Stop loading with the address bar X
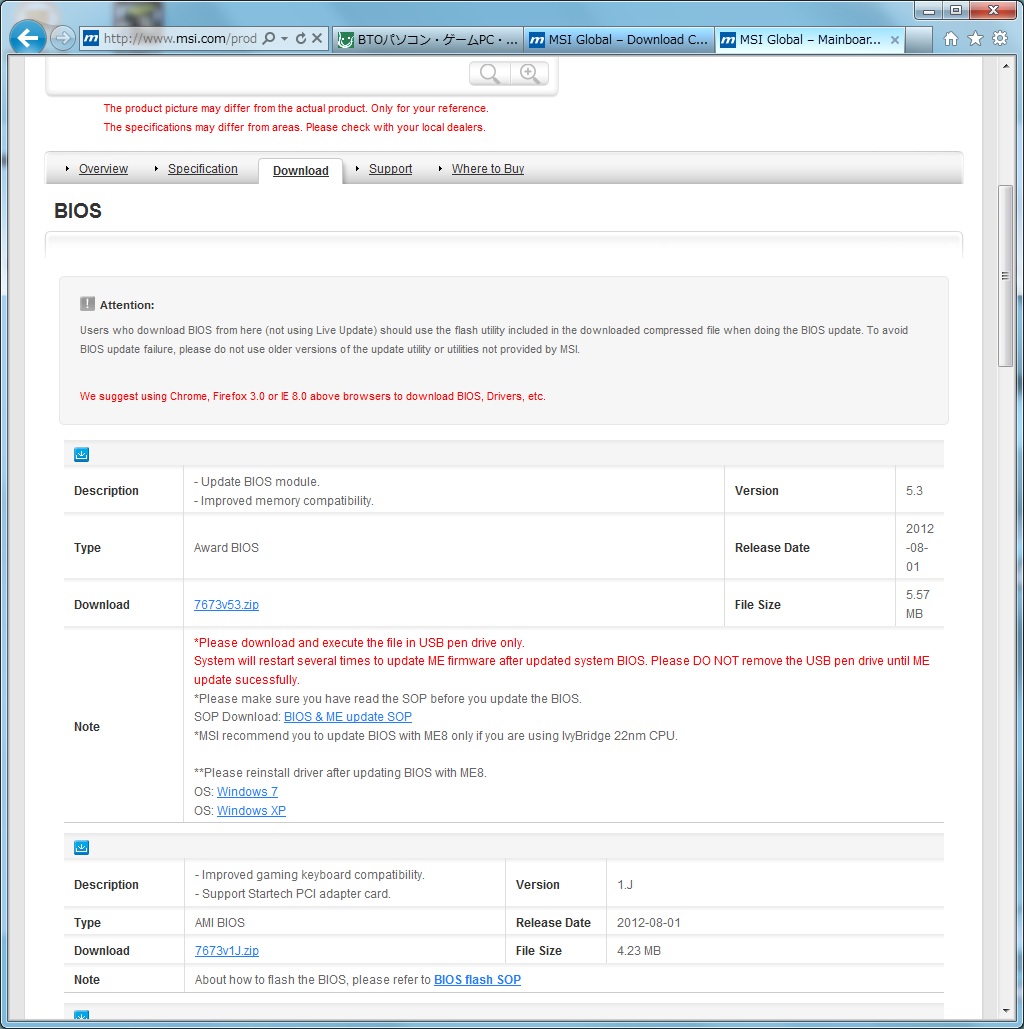The height and width of the screenshot is (1029, 1024). 316,39
